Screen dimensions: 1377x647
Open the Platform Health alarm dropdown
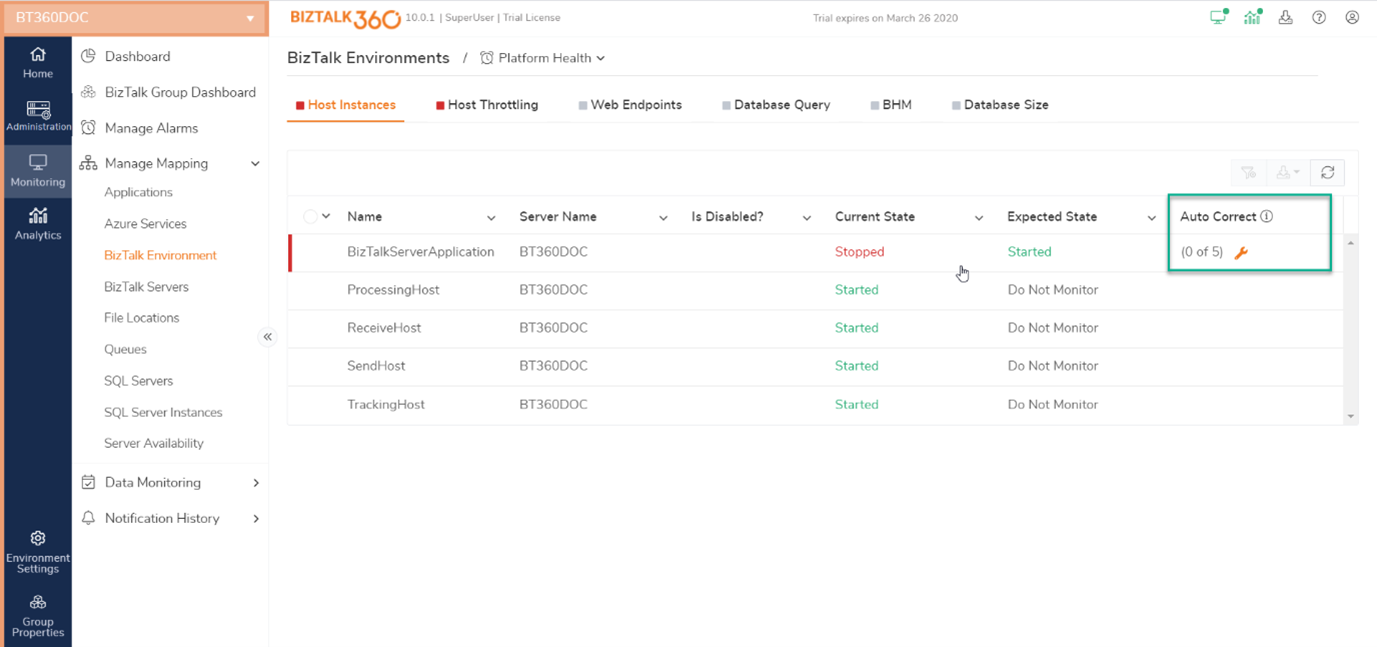click(543, 58)
